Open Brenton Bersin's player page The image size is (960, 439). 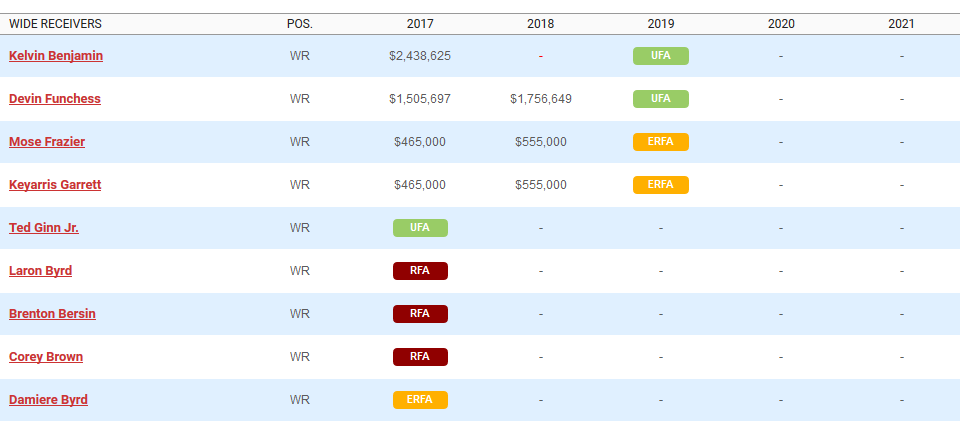(52, 314)
